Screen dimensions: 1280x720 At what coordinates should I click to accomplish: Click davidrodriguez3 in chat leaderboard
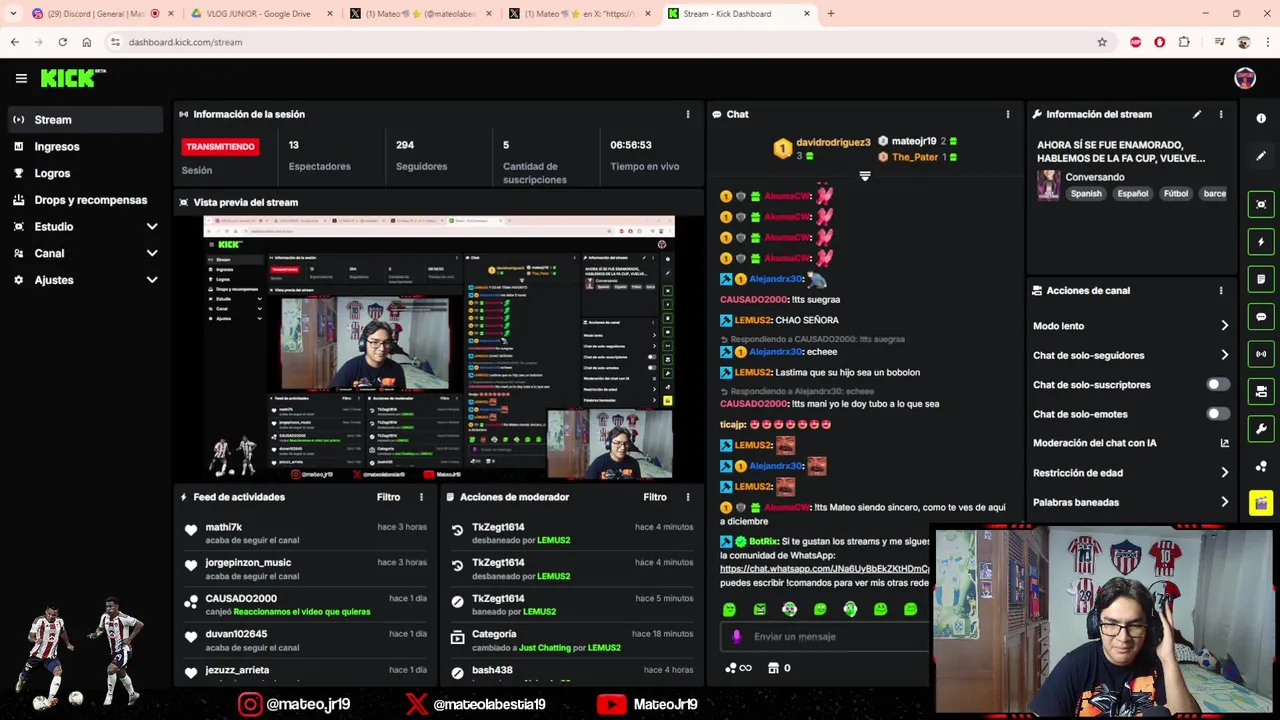coord(833,143)
